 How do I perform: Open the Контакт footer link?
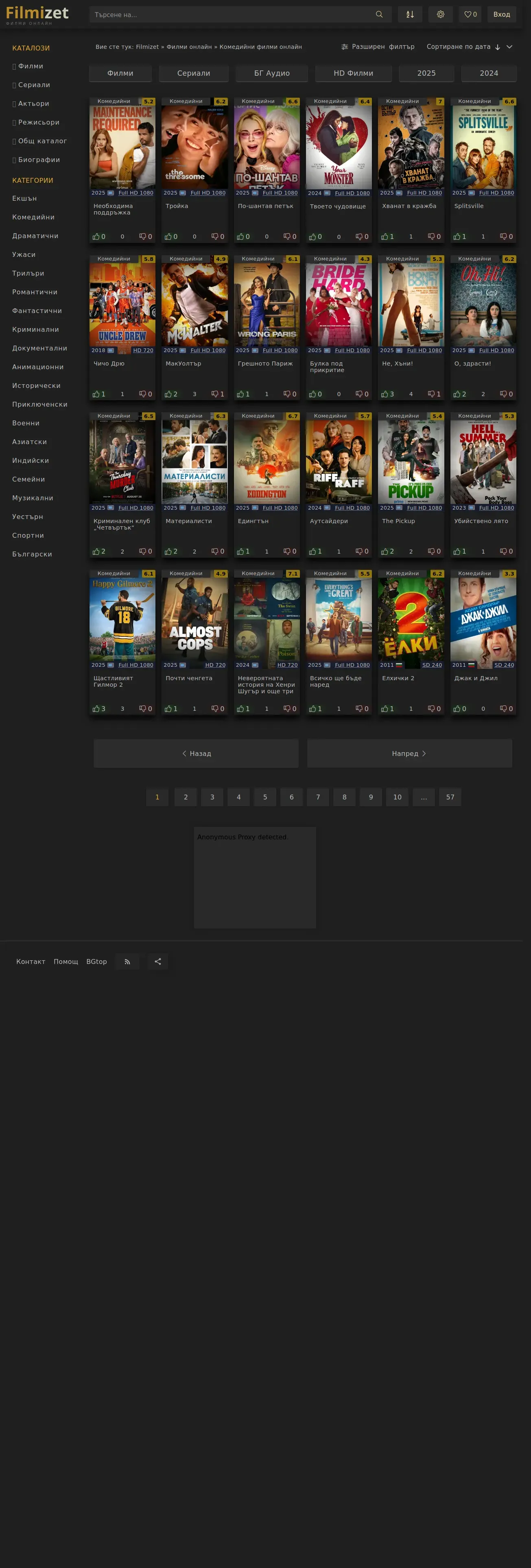tap(31, 962)
